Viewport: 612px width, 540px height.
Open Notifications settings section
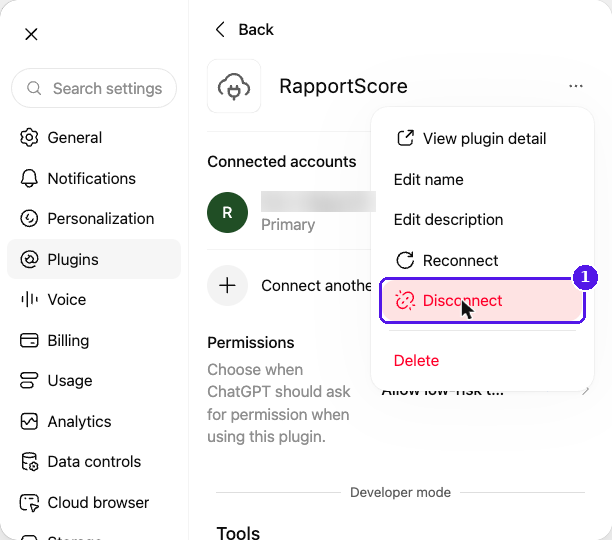click(x=94, y=178)
